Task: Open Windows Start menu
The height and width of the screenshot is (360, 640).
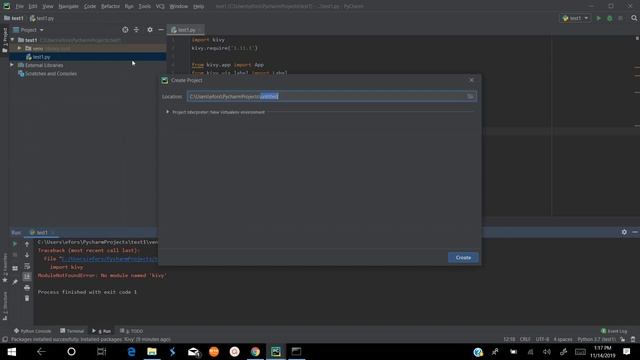Action: pos(11,352)
